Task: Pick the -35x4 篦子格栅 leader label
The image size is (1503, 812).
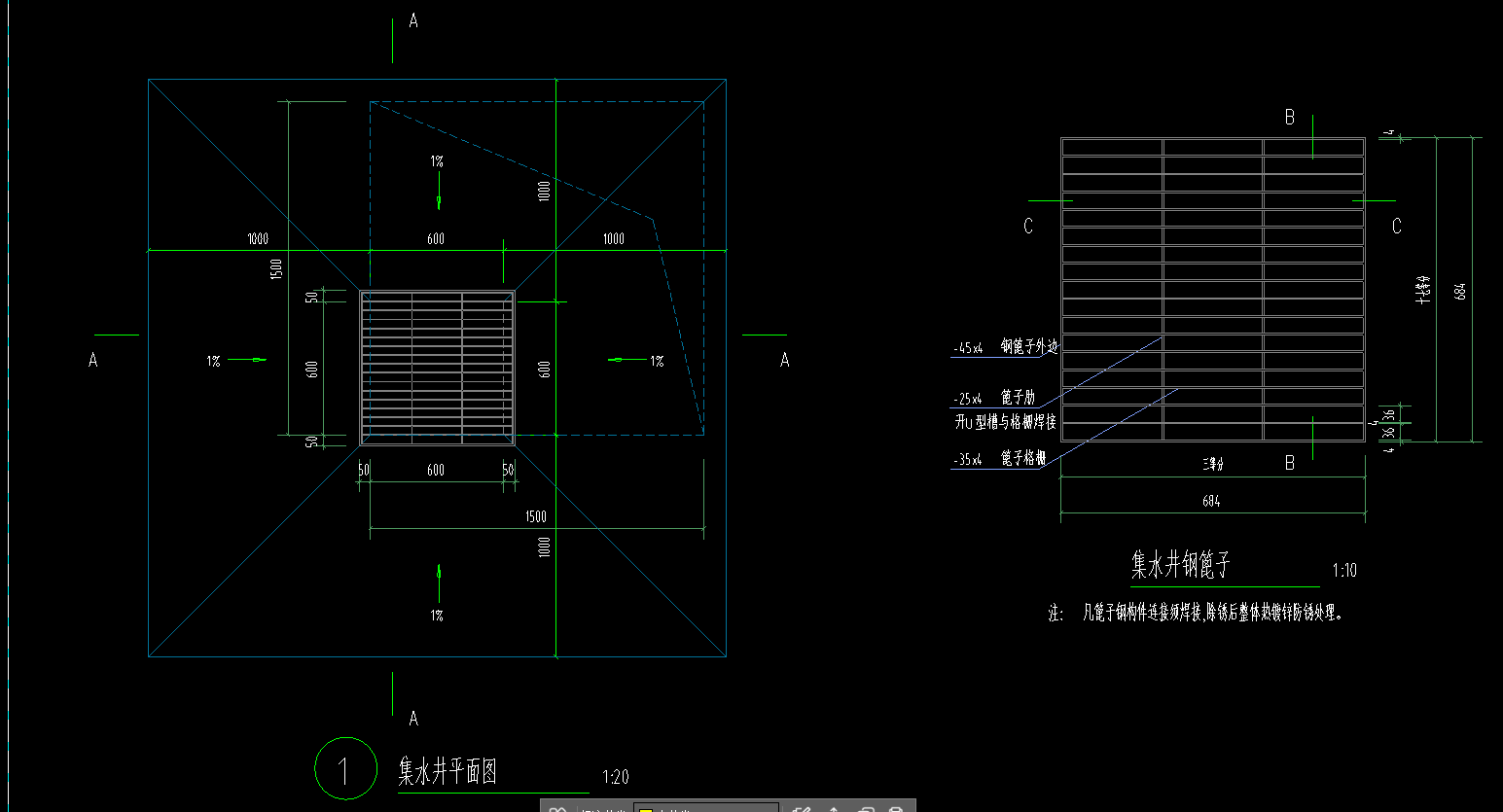Action: tap(1000, 458)
